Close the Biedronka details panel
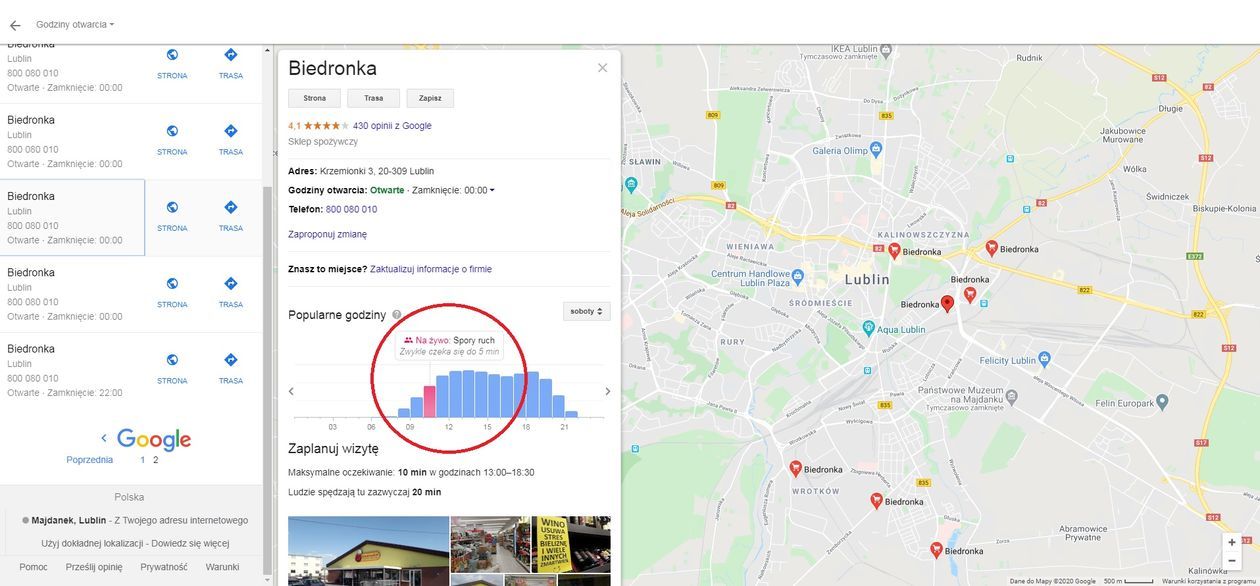The image size is (1260, 586). coord(602,68)
